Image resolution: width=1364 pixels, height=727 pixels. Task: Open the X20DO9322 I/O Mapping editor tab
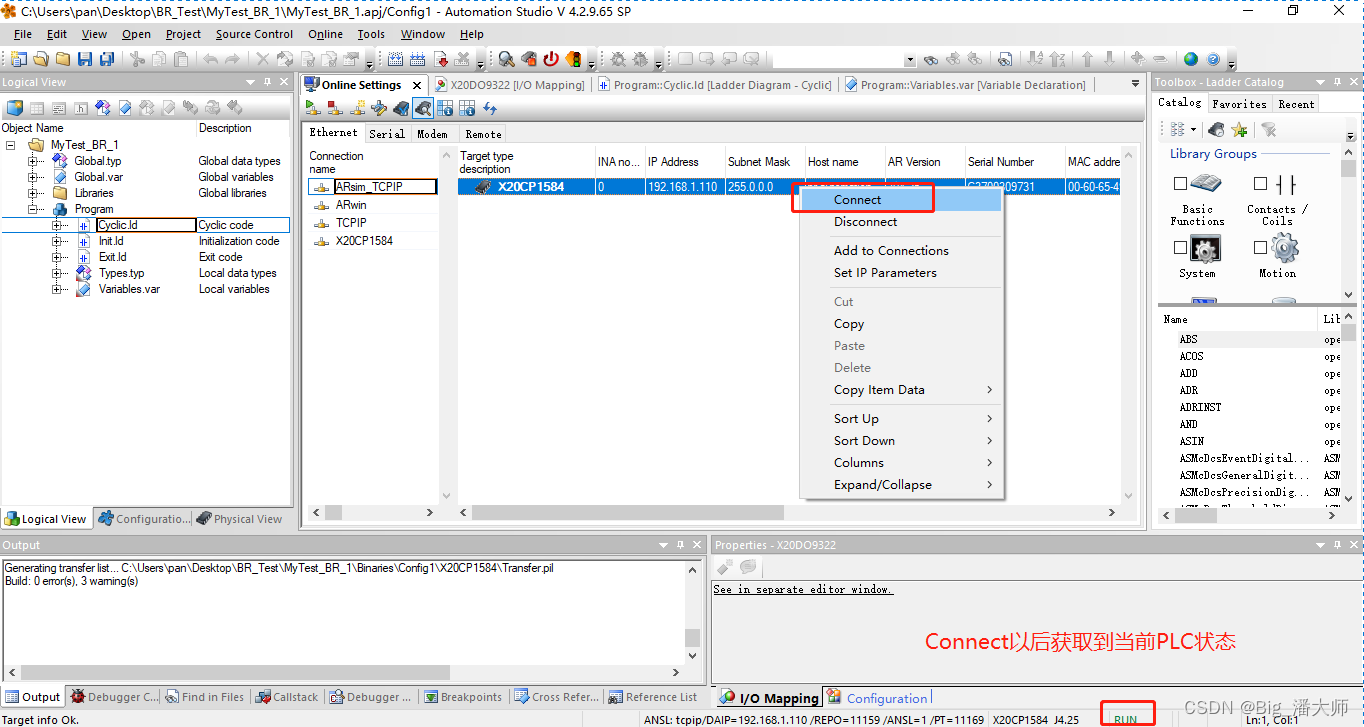(510, 85)
